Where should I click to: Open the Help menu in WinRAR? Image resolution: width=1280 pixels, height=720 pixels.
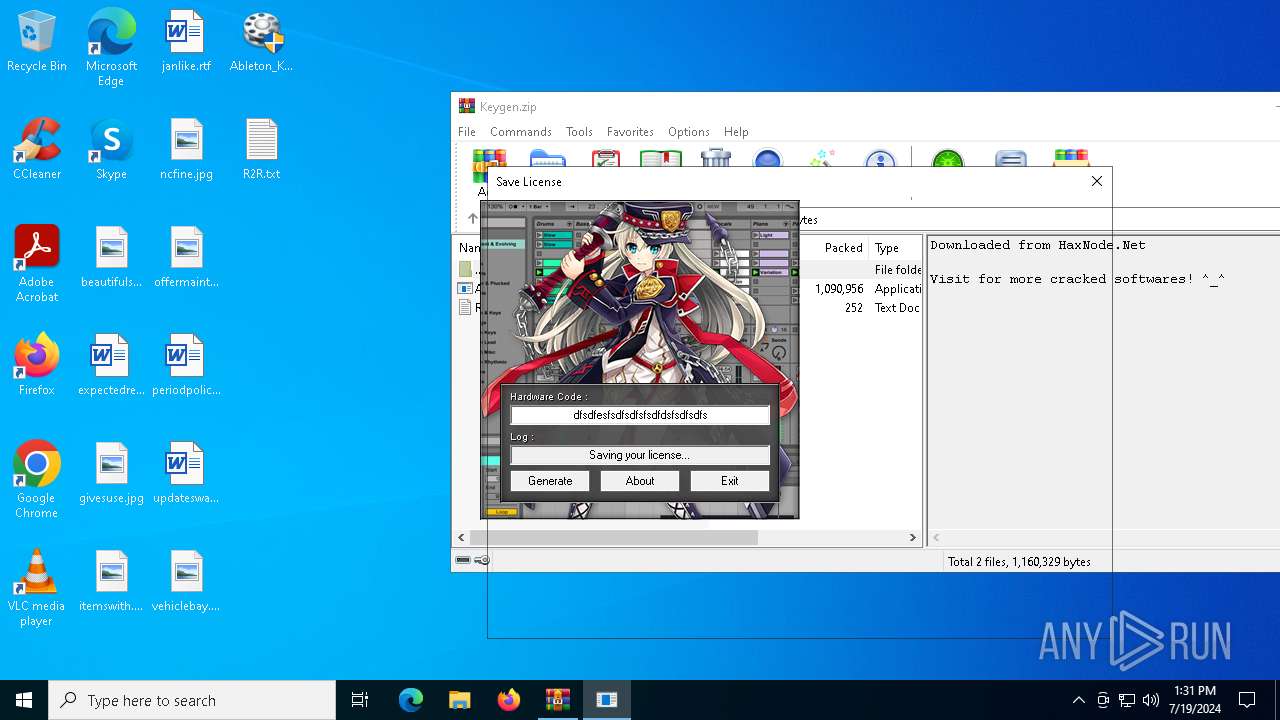(x=736, y=131)
